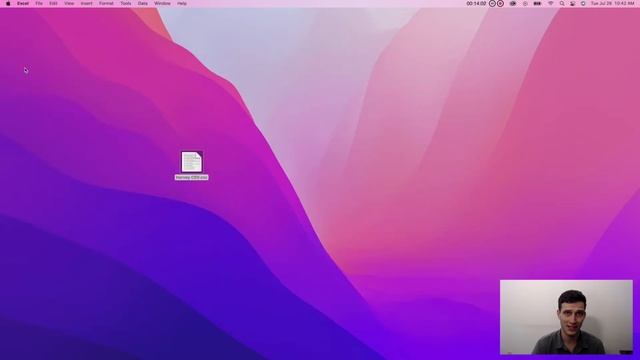Open the Data menu
640x360 pixels.
click(142, 3)
